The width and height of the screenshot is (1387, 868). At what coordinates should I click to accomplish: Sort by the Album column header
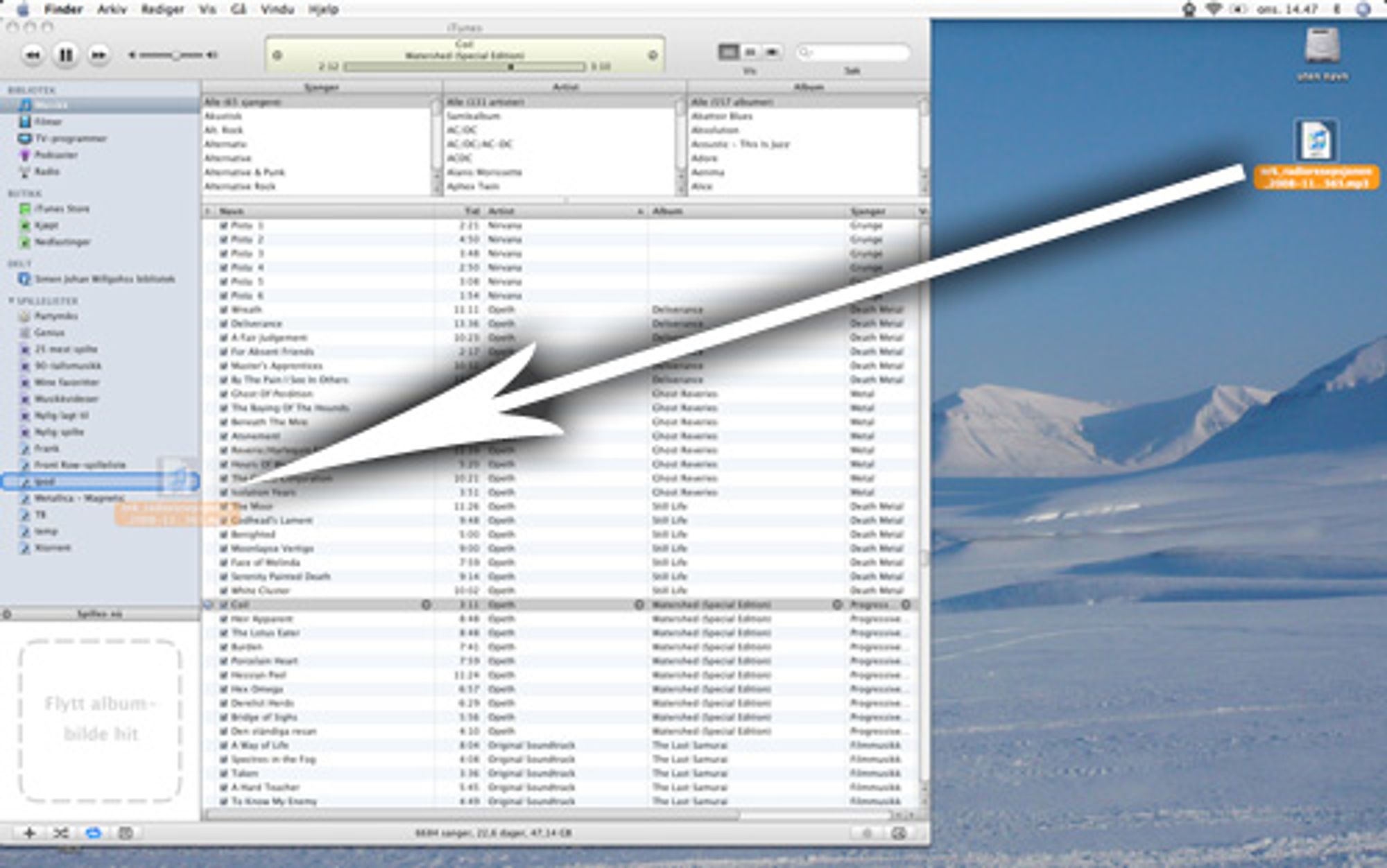point(748,211)
